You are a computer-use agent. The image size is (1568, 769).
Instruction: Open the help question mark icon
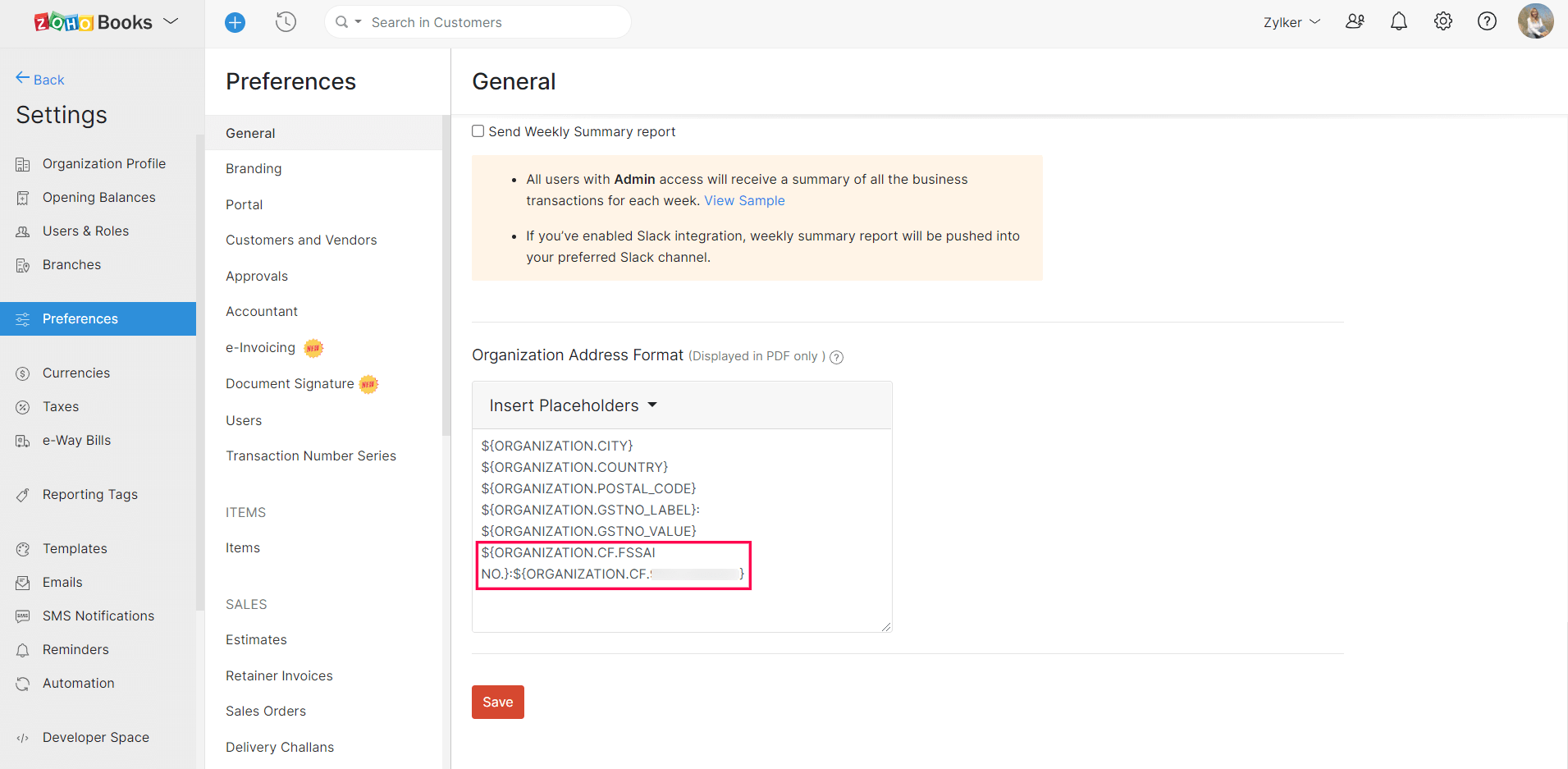coord(1487,21)
